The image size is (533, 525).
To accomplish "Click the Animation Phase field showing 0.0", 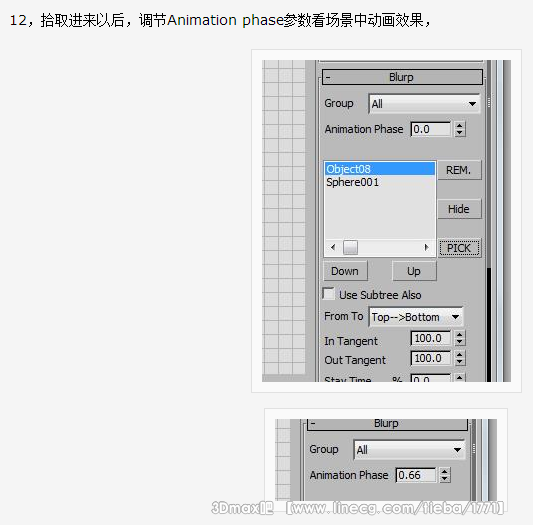I will click(x=430, y=129).
